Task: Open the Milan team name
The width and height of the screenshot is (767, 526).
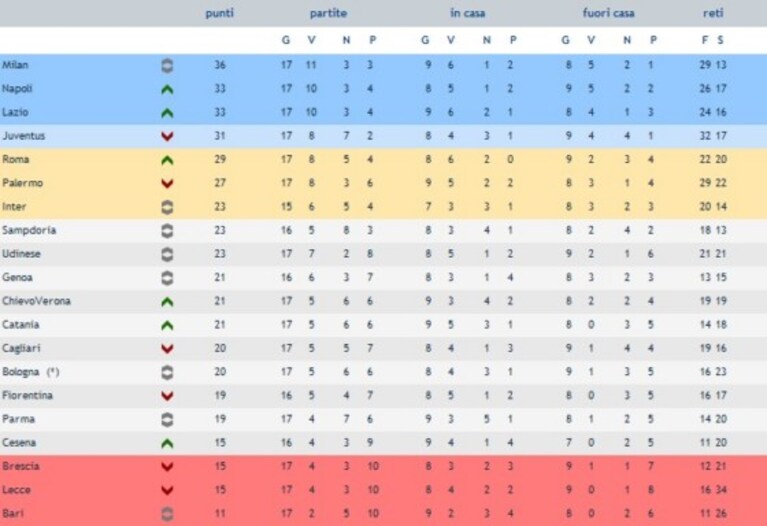Action: click(x=15, y=65)
